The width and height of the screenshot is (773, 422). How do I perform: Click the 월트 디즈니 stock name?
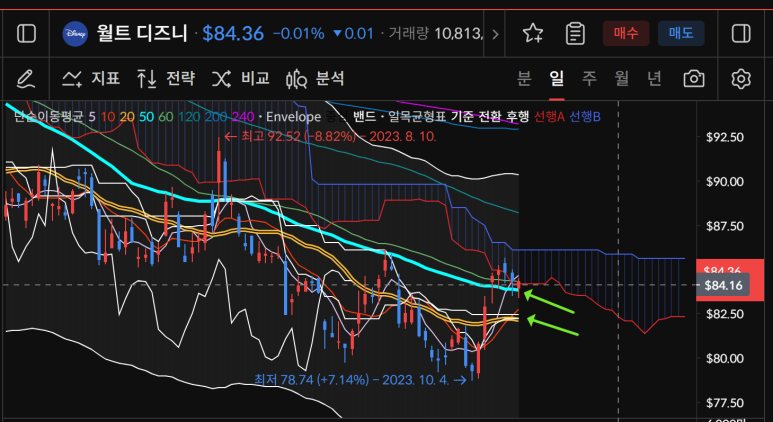[143, 34]
